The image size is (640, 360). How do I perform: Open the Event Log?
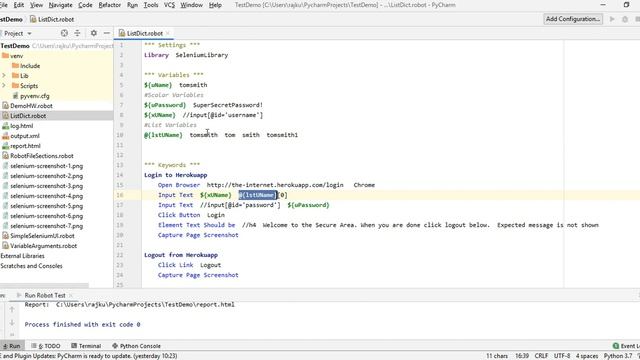pyautogui.click(x=626, y=346)
